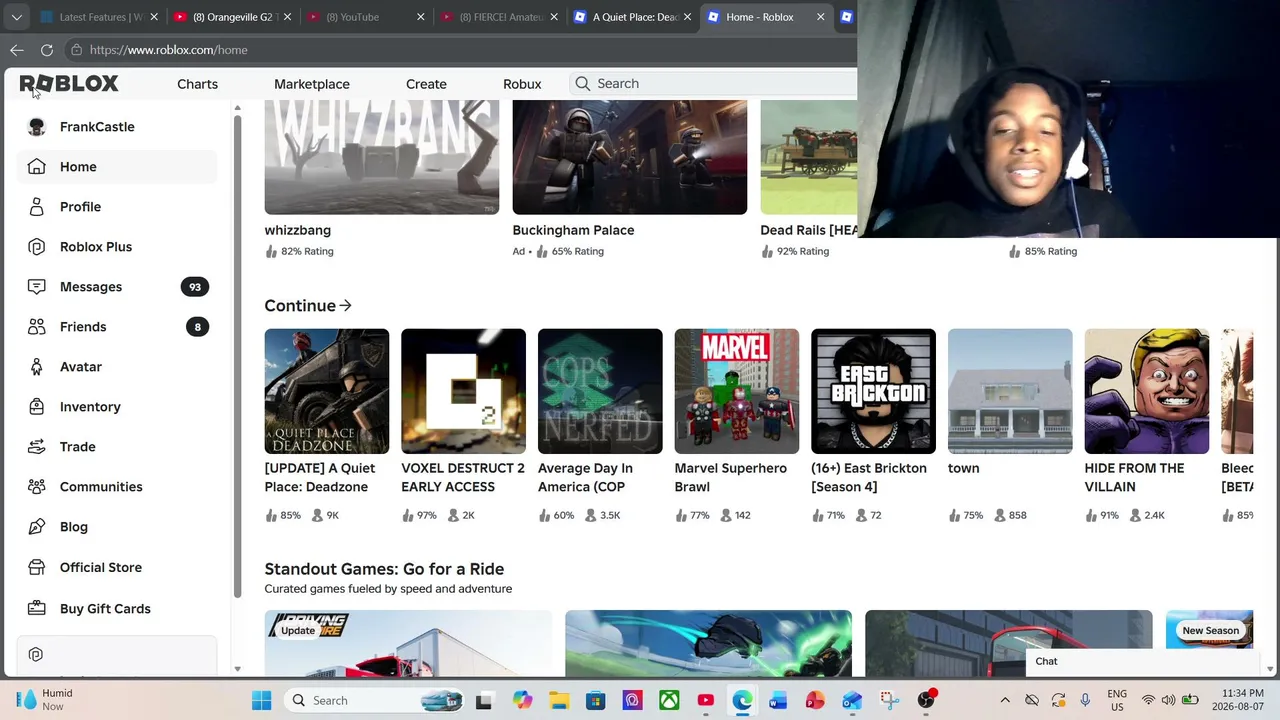Click the Buy Gift Cards card icon

point(37,608)
